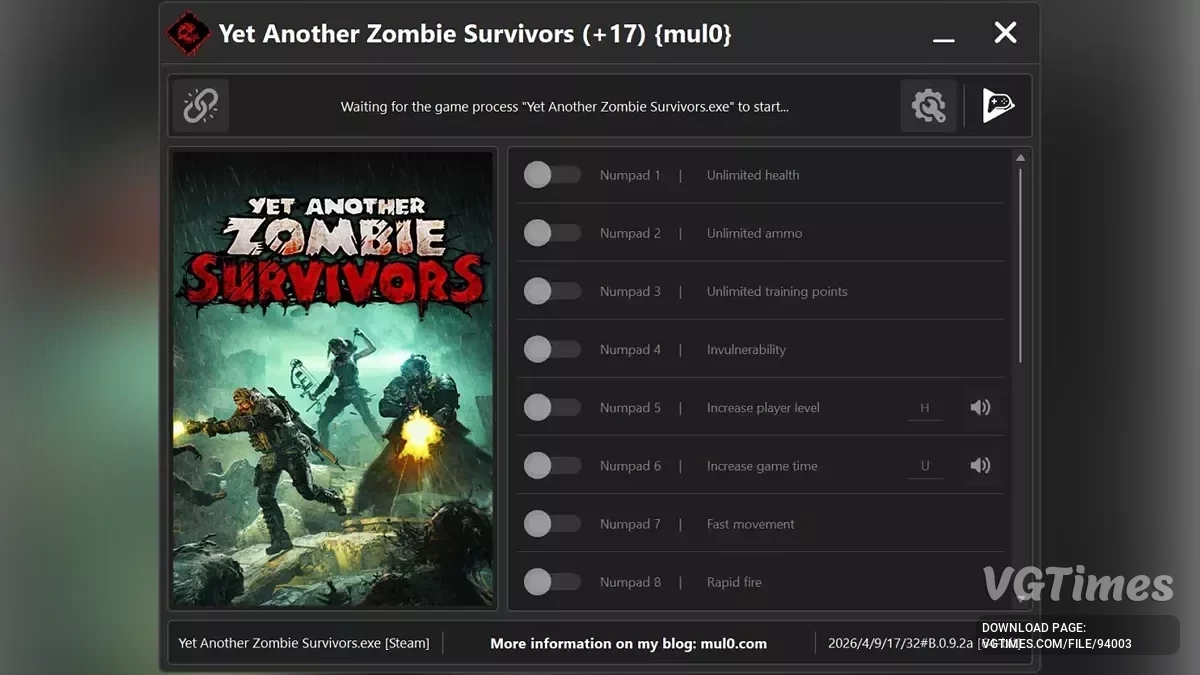Open the mul0.com blog link
This screenshot has height=675, width=1200.
coord(628,643)
